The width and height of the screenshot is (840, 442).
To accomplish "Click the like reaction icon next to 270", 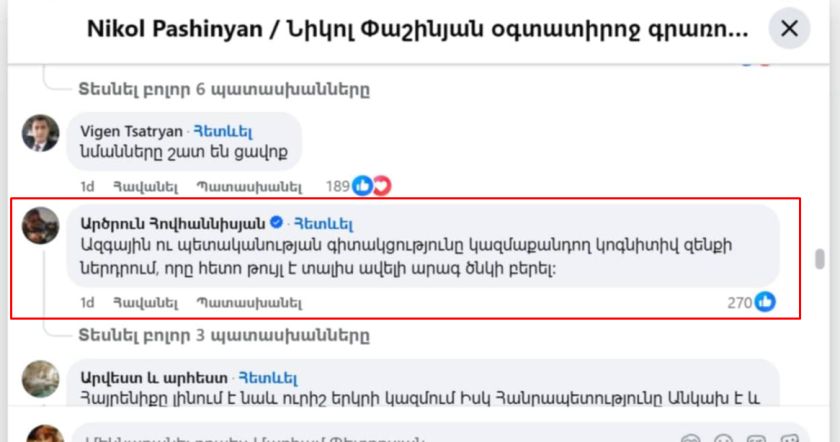I will coord(765,301).
